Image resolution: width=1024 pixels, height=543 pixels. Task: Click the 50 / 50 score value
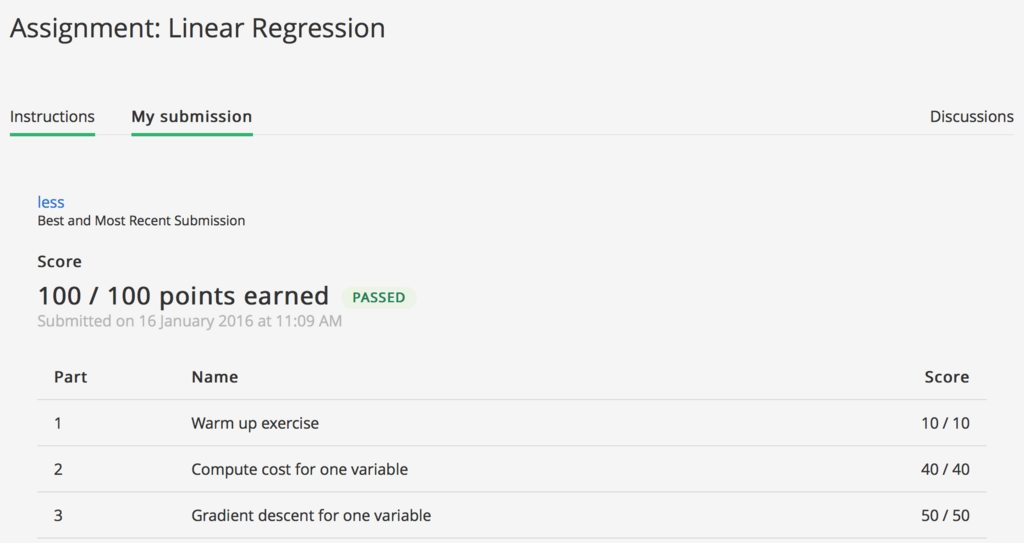pos(946,516)
